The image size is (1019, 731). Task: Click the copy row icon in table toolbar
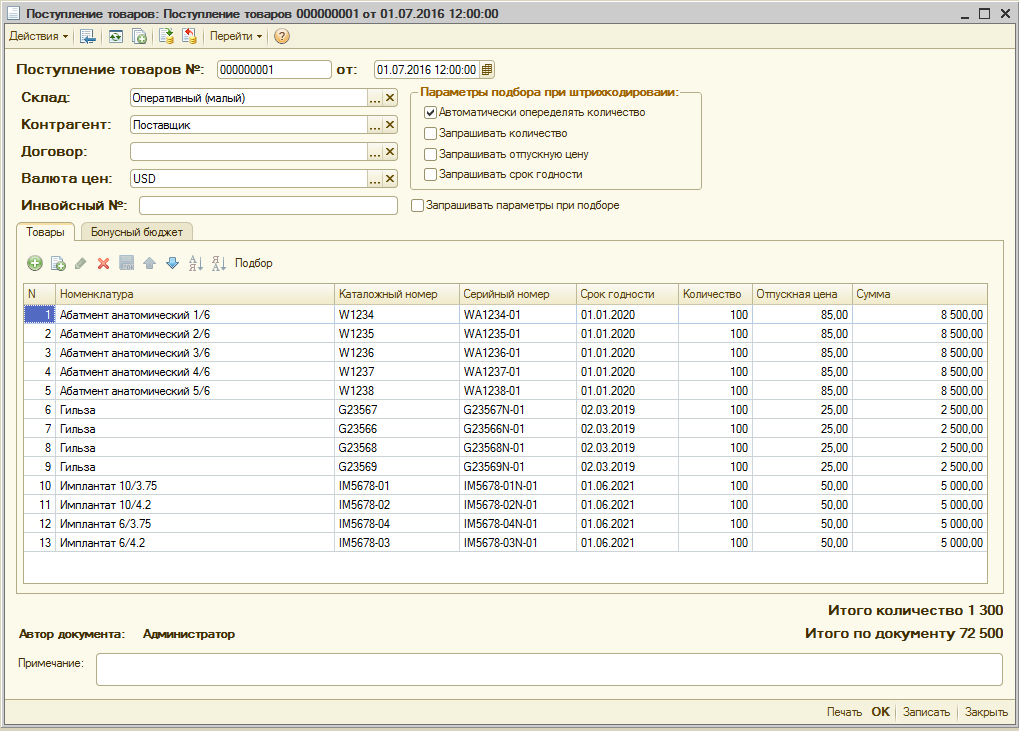(x=58, y=263)
